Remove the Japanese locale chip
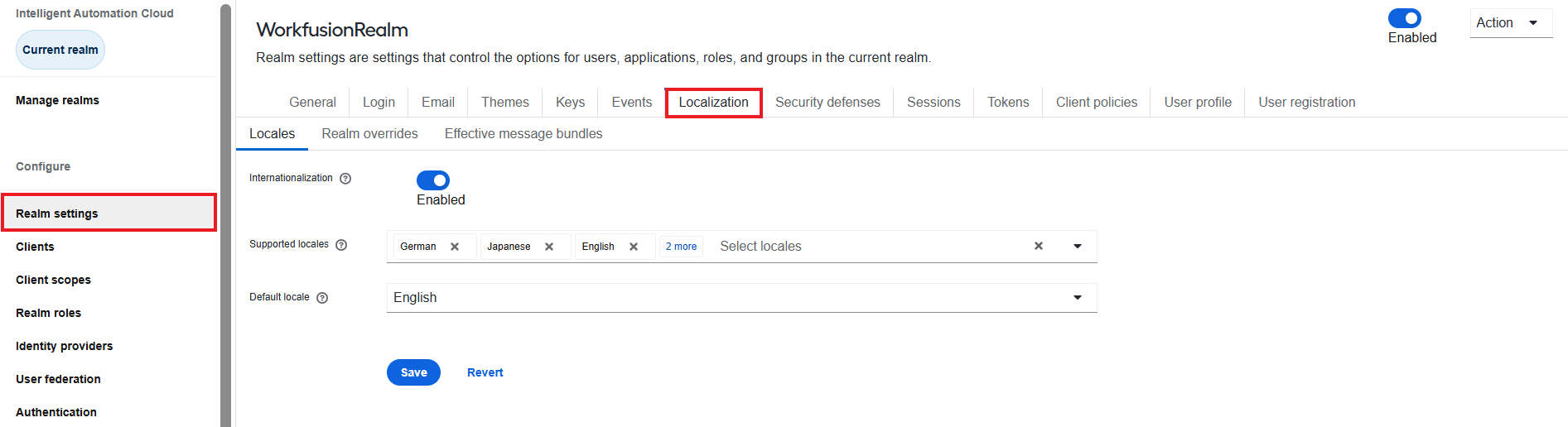This screenshot has width=1568, height=427. coord(549,247)
